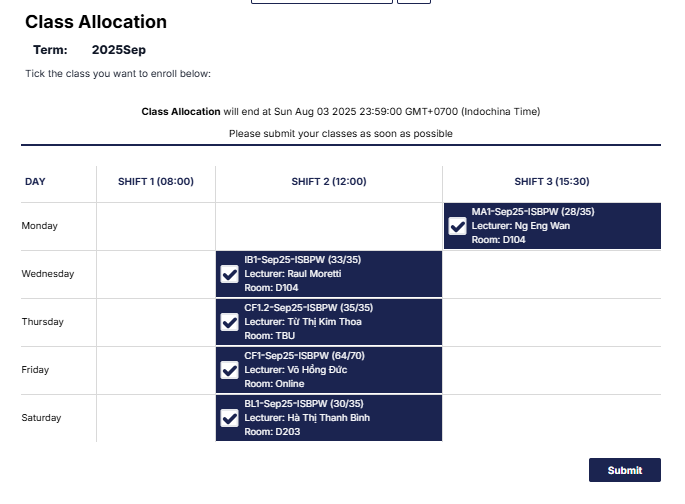Viewport: 685px width, 504px height.
Task: Click the 2025Sep term value
Action: tap(119, 50)
